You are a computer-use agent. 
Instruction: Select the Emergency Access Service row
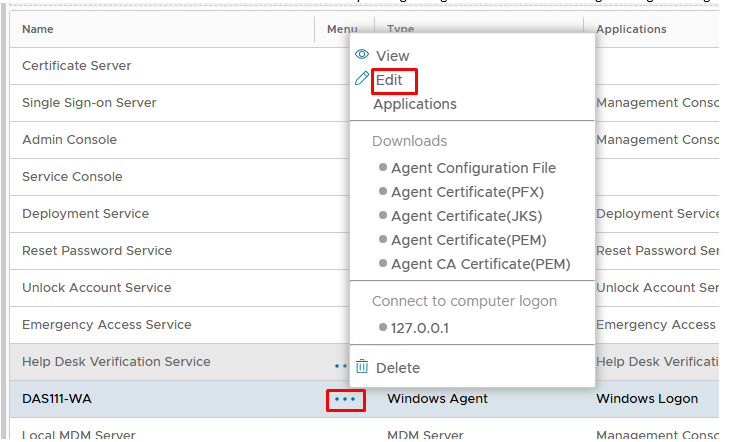tap(107, 325)
